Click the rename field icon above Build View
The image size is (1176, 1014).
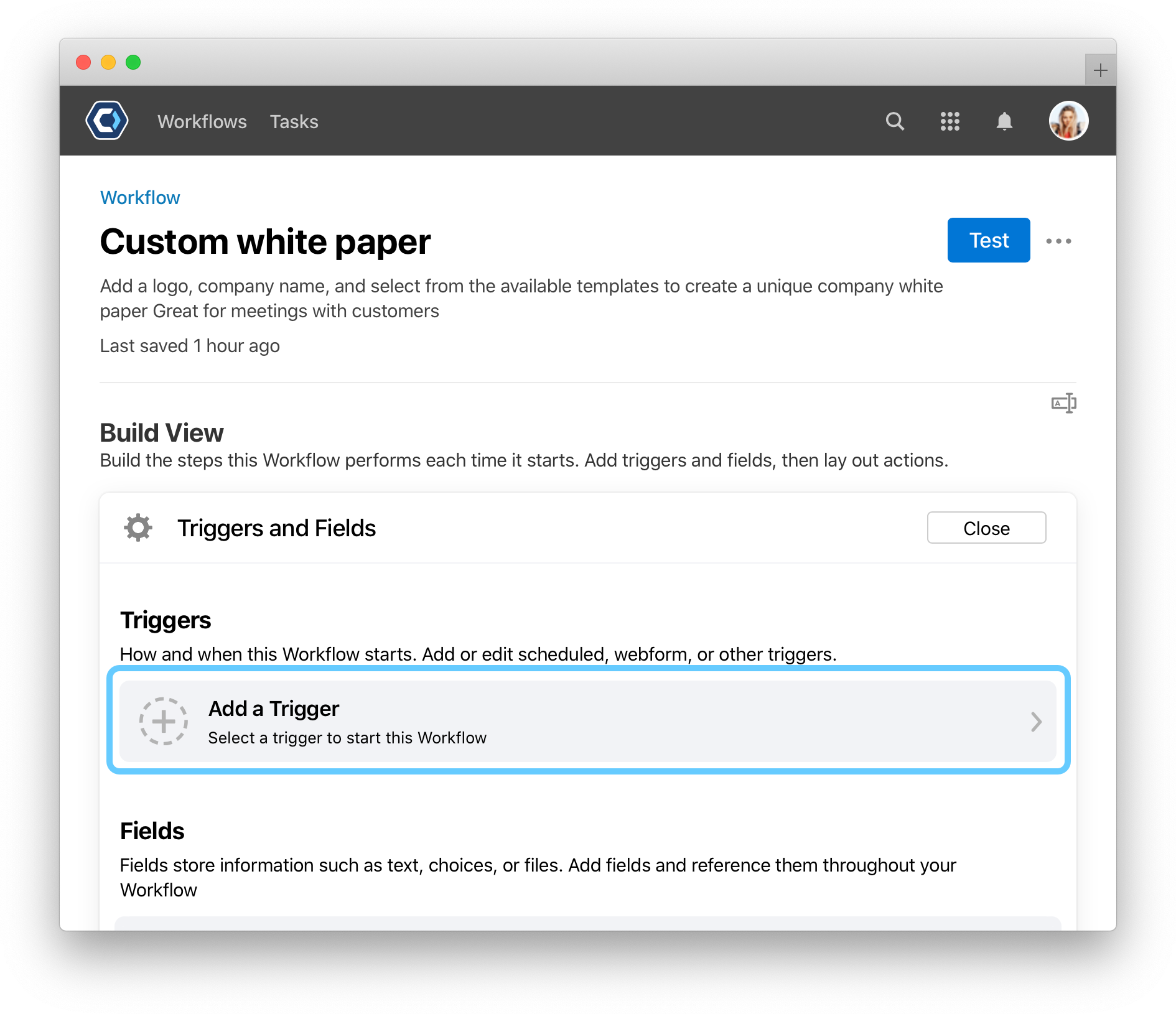pos(1064,403)
